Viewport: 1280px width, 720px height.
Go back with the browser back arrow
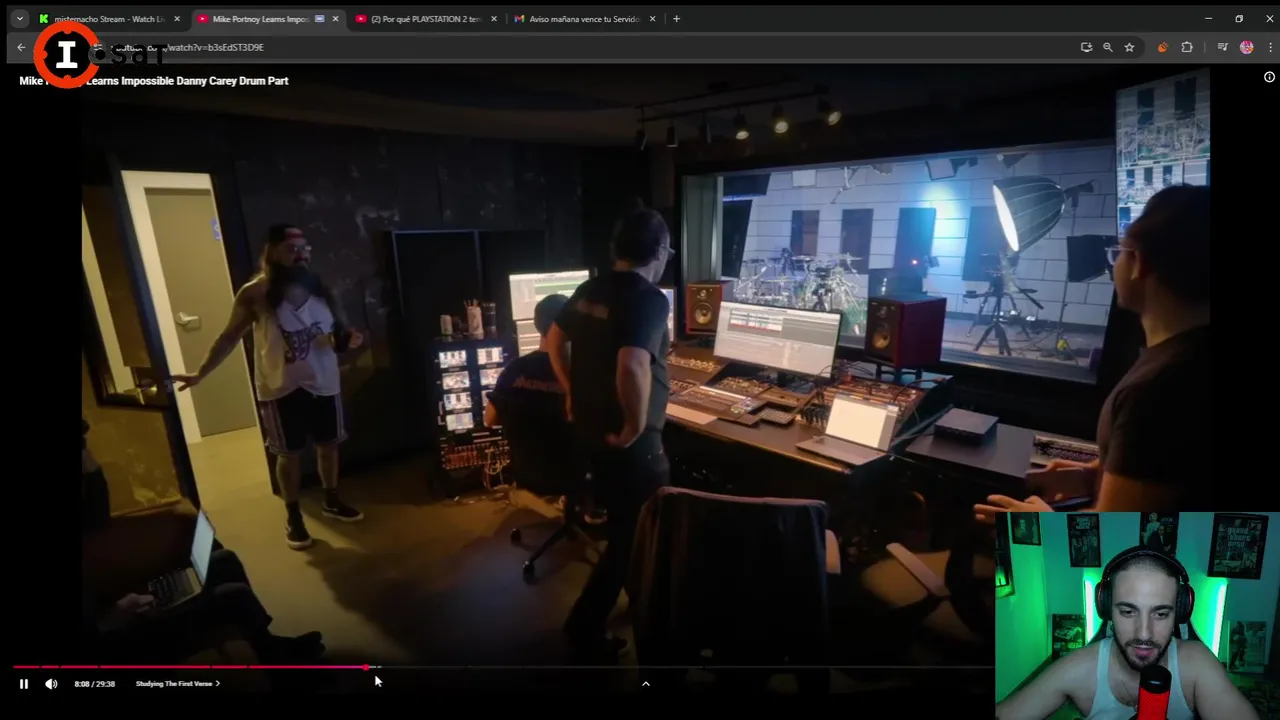[21, 47]
